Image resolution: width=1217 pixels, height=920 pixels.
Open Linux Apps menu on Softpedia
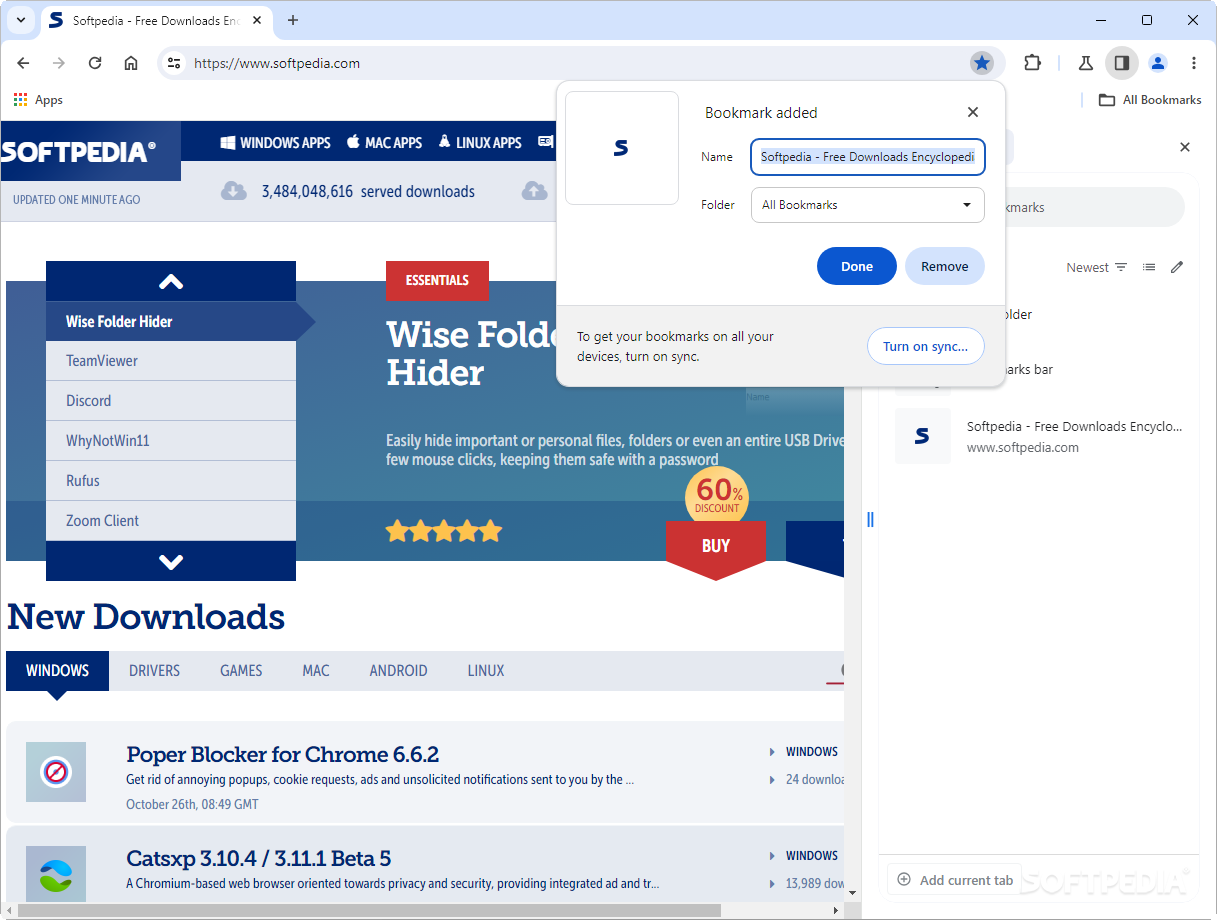pyautogui.click(x=480, y=142)
